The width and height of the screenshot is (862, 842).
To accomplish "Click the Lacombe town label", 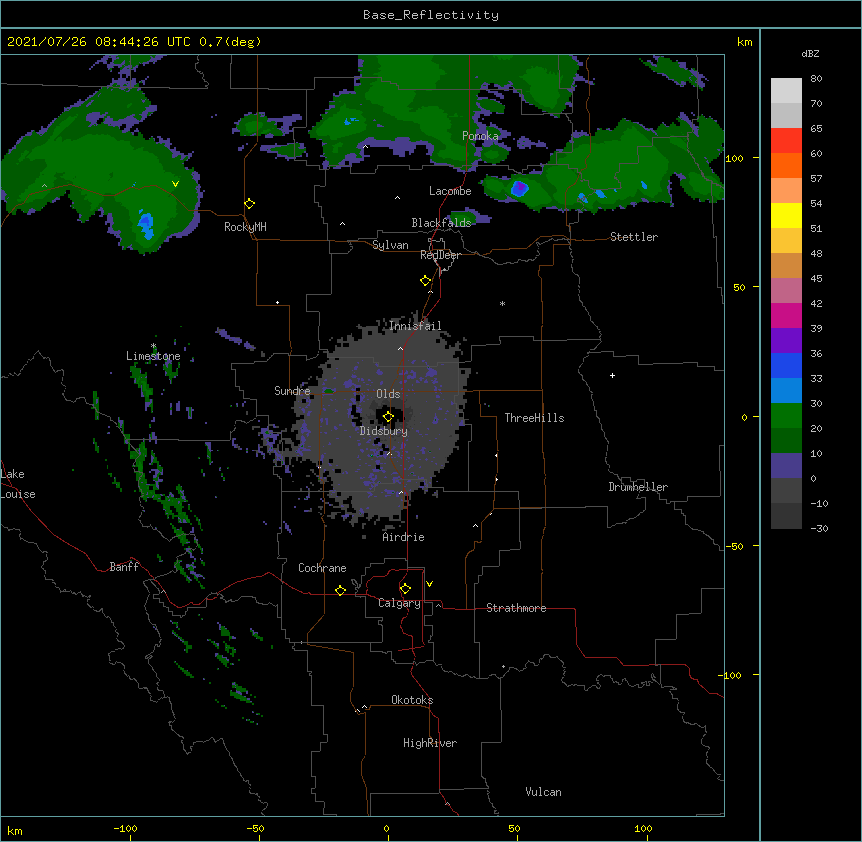I will (450, 191).
